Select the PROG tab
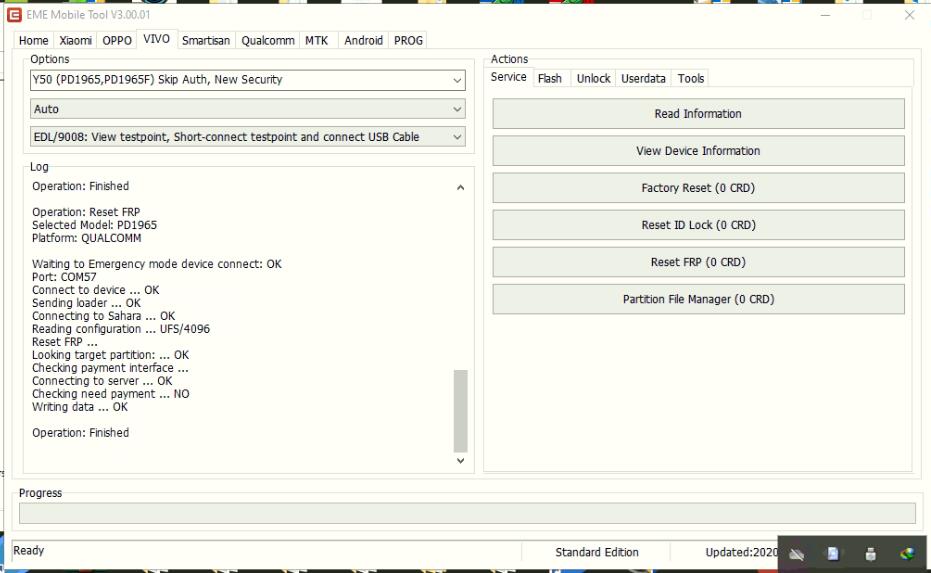This screenshot has height=573, width=931. [408, 40]
